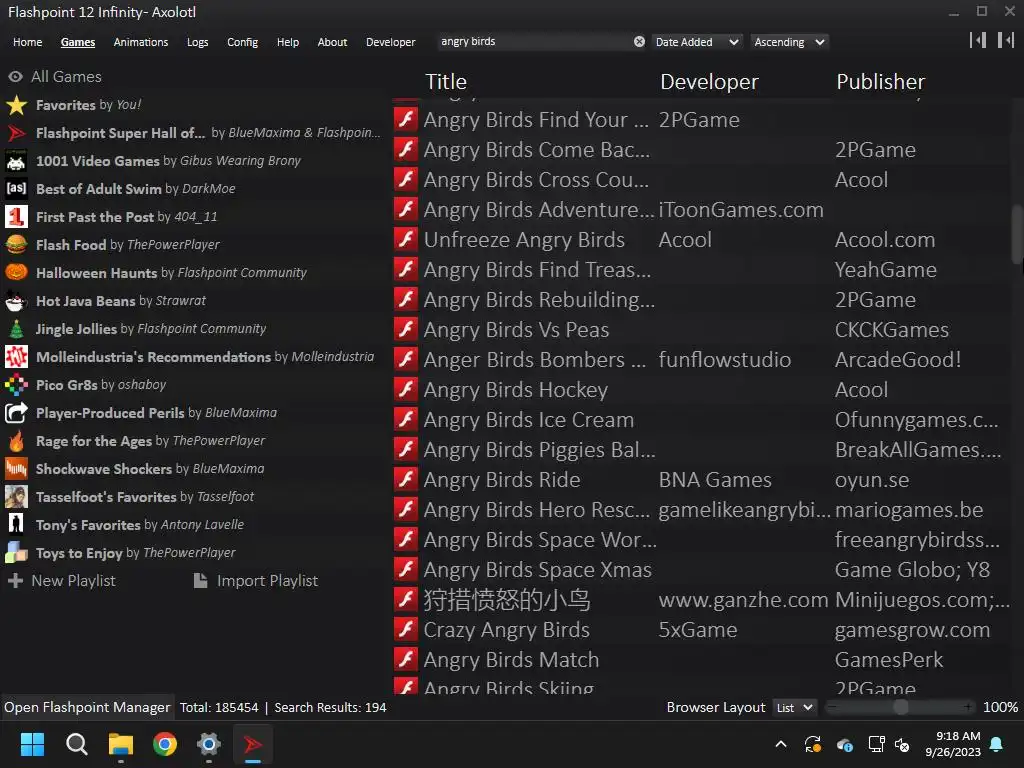The image size is (1024, 768).
Task: Create a New Playlist
Action: pos(62,581)
